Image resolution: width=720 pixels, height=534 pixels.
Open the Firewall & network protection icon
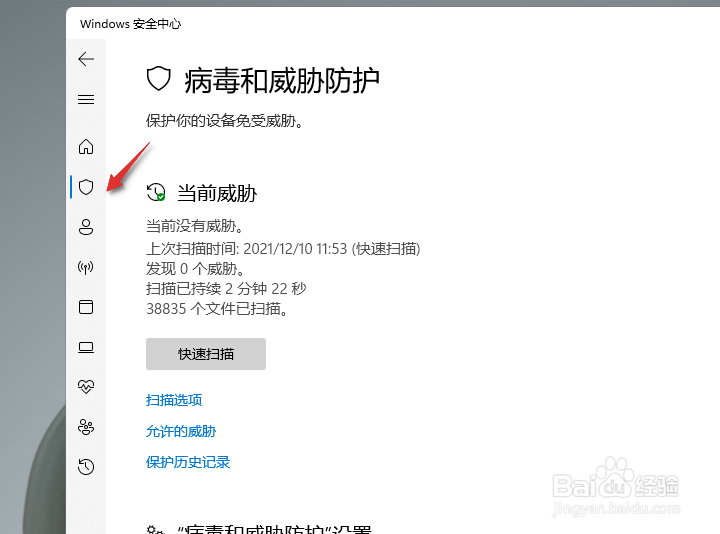pos(86,267)
